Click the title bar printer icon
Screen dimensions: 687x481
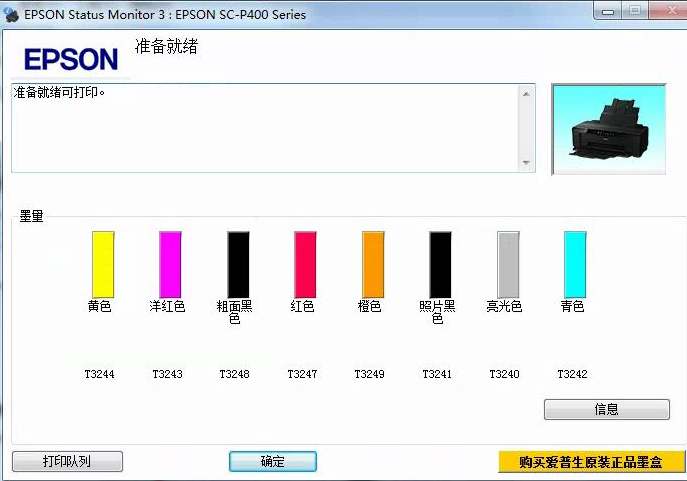11,14
